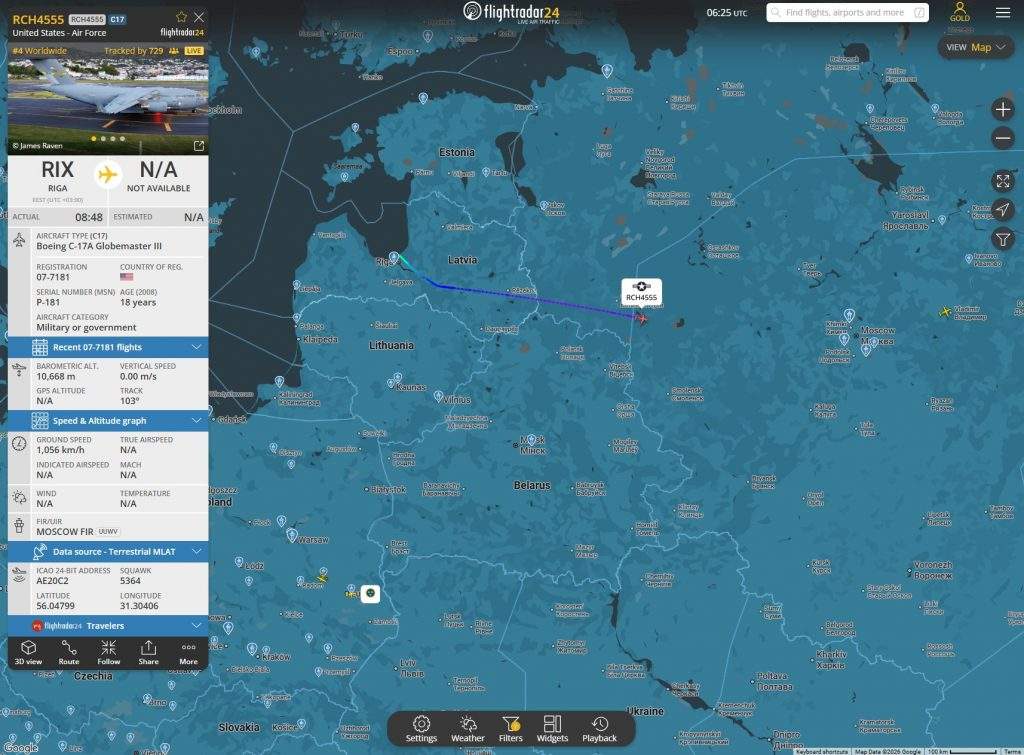This screenshot has width=1024, height=755.
Task: Click the flight search input field
Action: pyautogui.click(x=847, y=12)
